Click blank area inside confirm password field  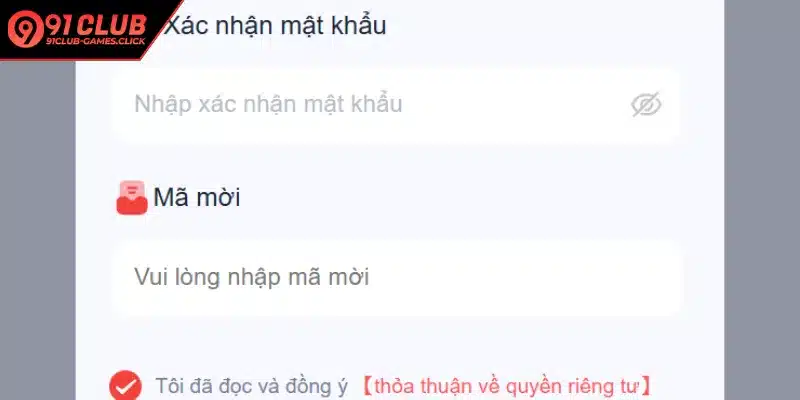click(515, 105)
